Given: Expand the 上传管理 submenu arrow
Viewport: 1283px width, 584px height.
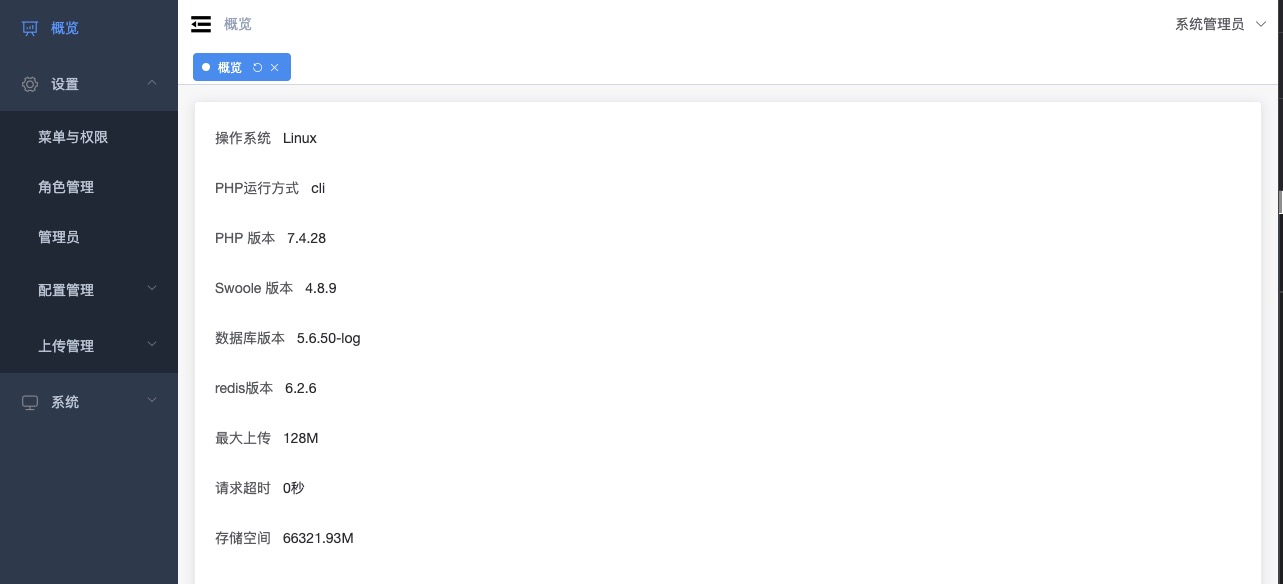Looking at the screenshot, I should 152,345.
